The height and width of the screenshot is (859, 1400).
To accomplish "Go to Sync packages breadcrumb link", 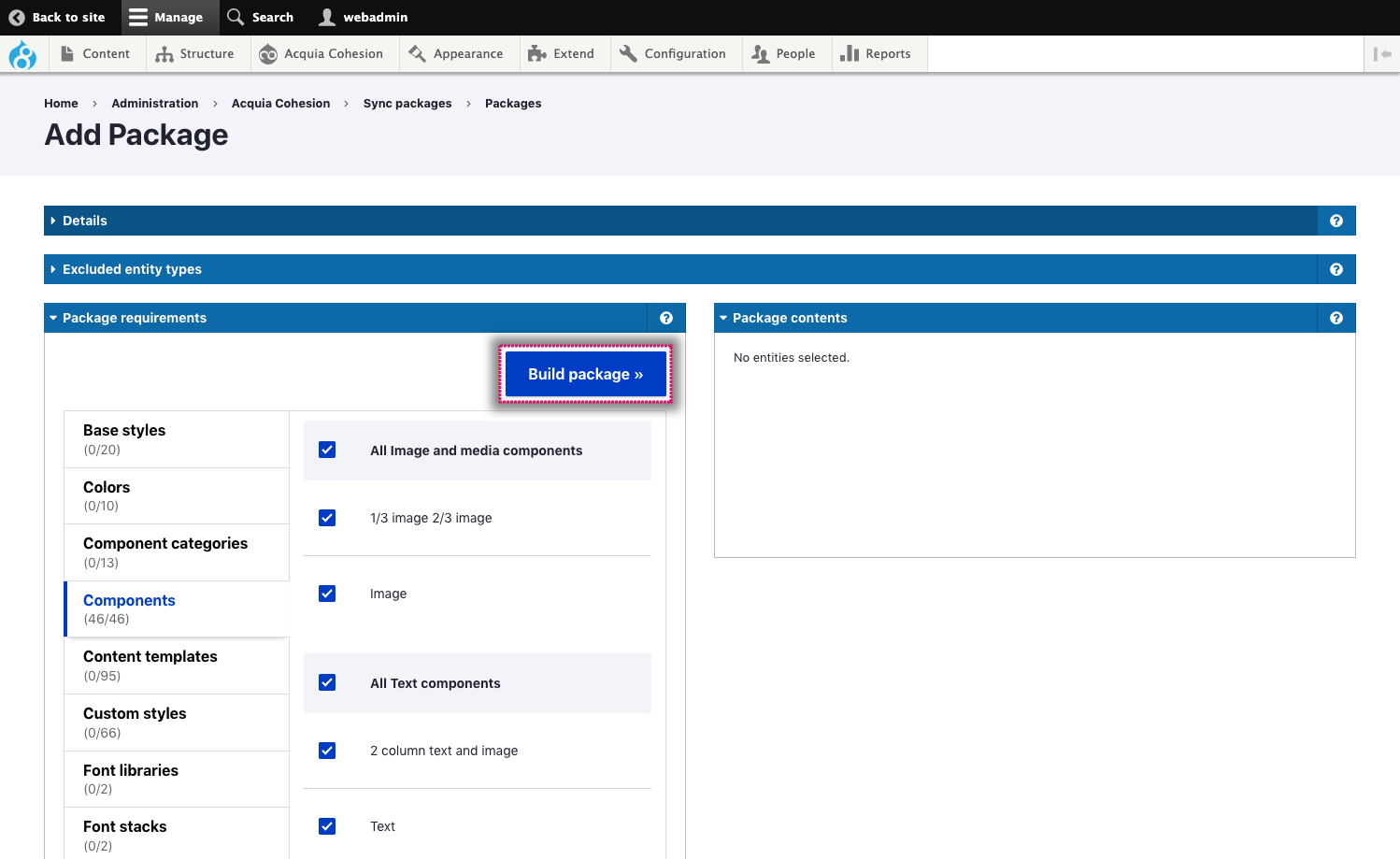I will pos(407,104).
